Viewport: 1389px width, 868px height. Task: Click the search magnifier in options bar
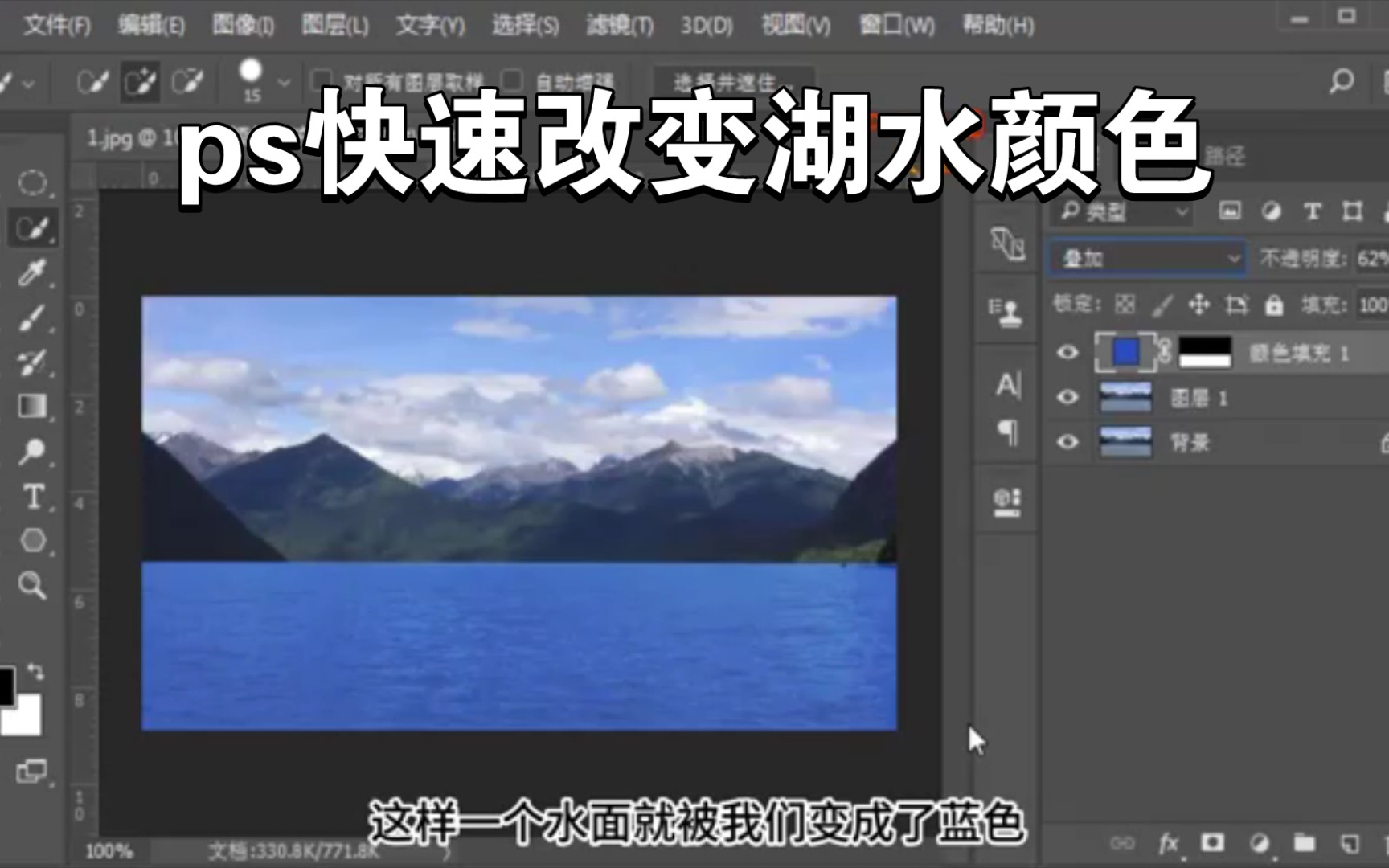pos(1341,81)
